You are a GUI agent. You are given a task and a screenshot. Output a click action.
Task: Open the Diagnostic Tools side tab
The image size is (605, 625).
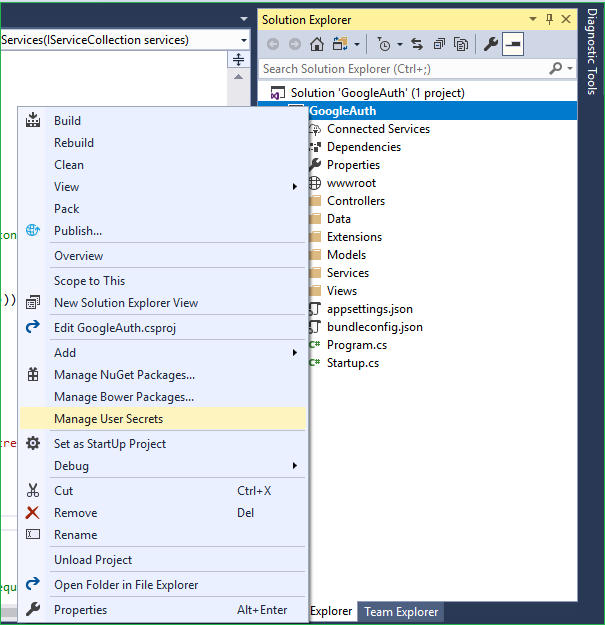coord(591,60)
